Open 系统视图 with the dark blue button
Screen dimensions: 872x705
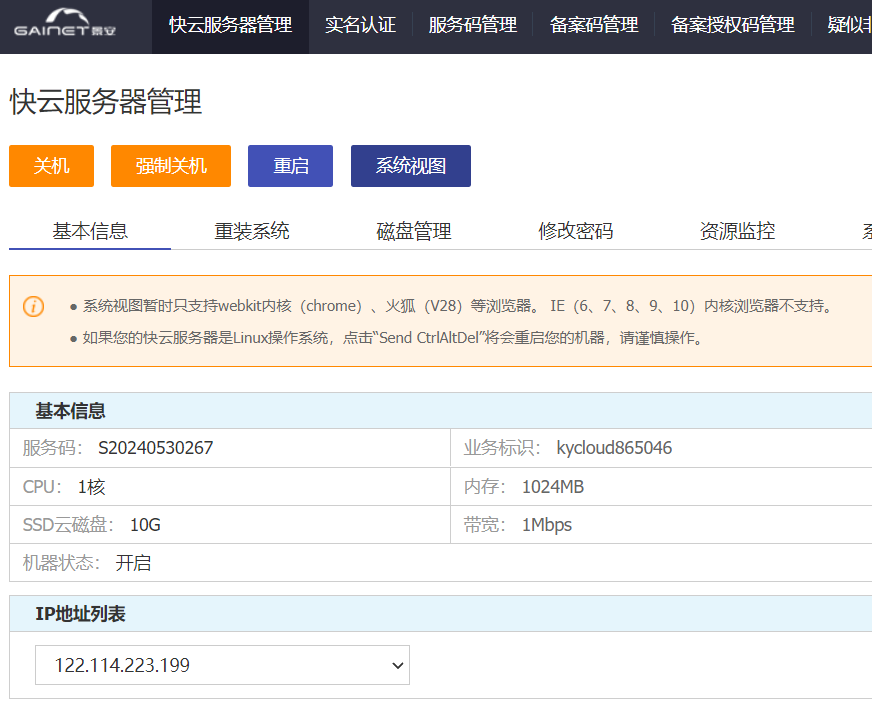pyautogui.click(x=410, y=166)
